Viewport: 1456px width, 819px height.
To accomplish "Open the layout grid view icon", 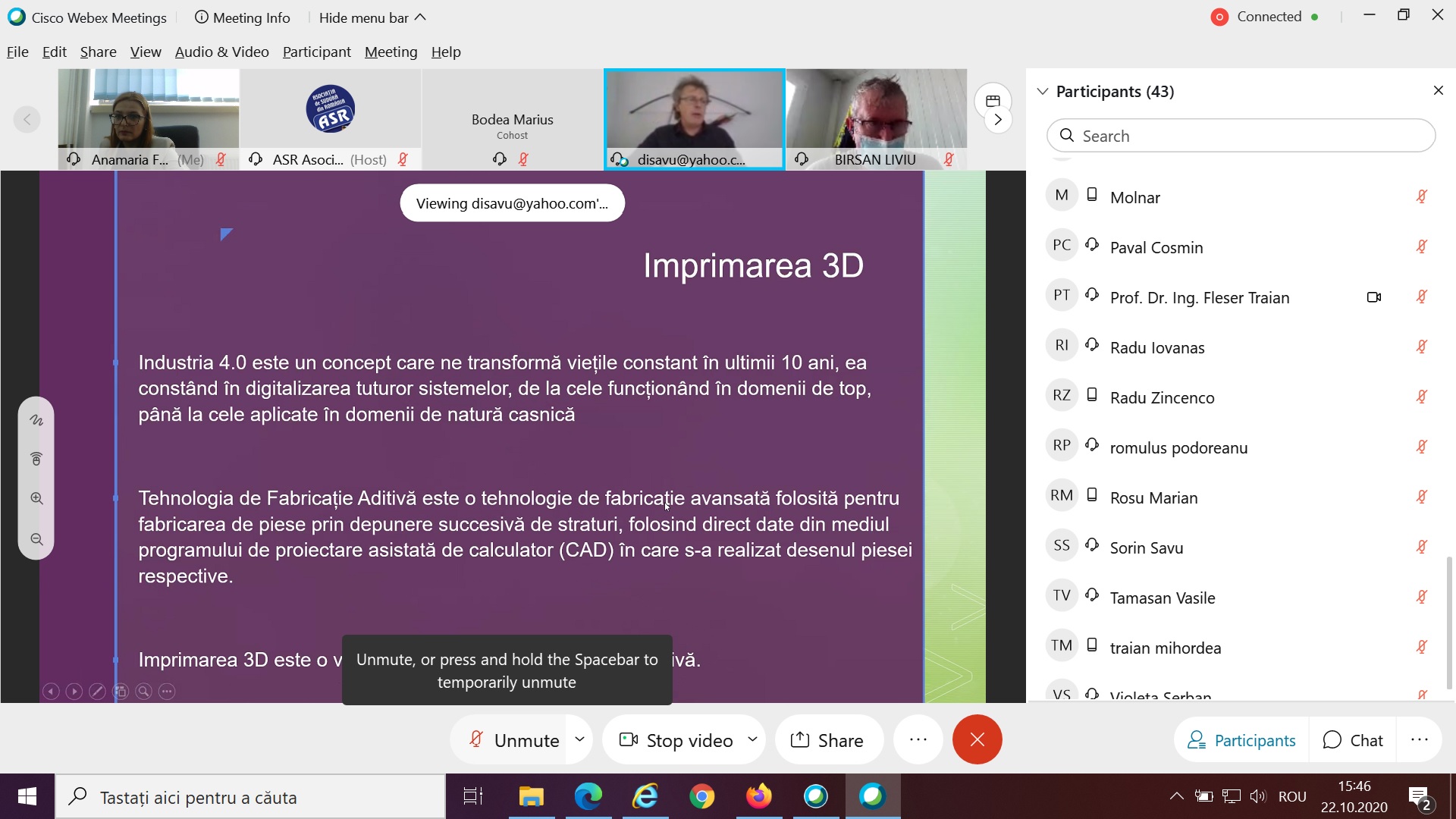I will 993,100.
